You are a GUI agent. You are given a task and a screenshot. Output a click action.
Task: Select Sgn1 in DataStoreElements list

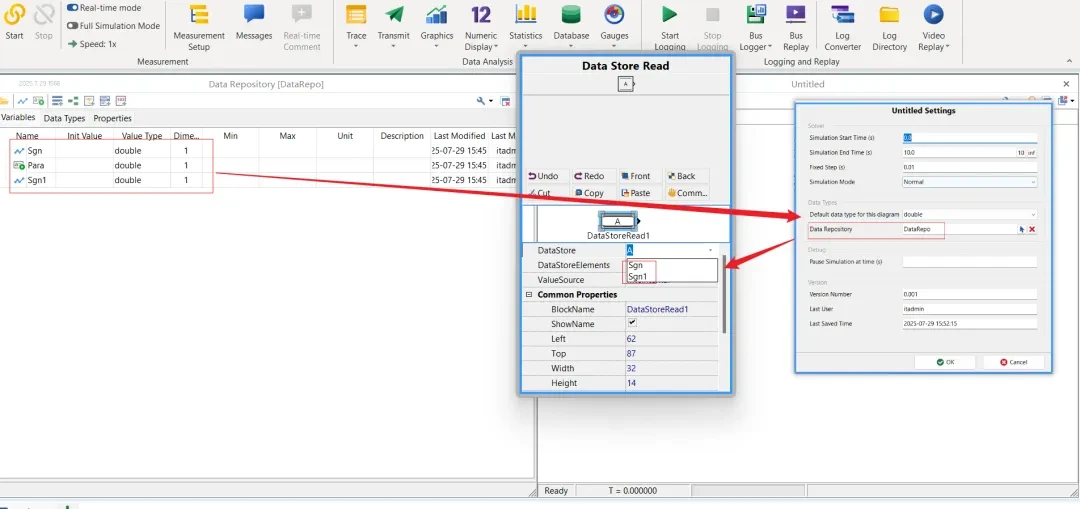[x=638, y=276]
